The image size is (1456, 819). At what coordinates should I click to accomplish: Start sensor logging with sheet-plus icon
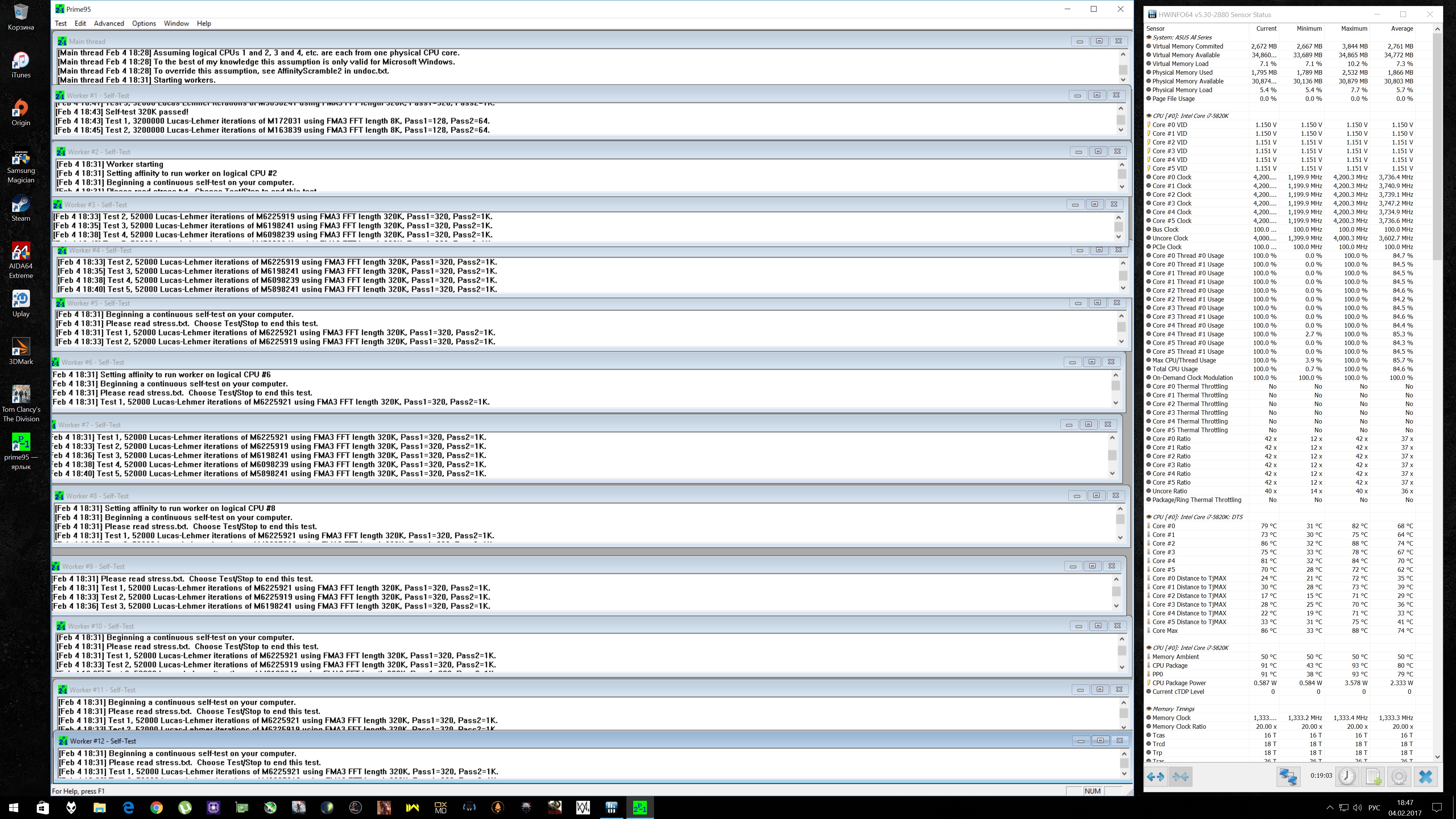coord(1373,777)
